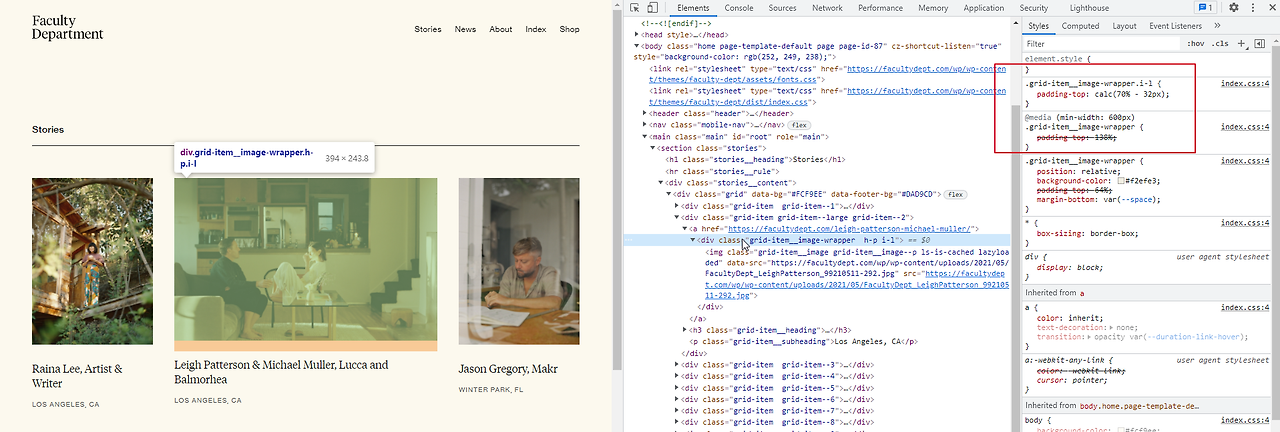Viewport: 1280px width, 432px height.
Task: Click the flex badge on the grid div
Action: click(955, 194)
